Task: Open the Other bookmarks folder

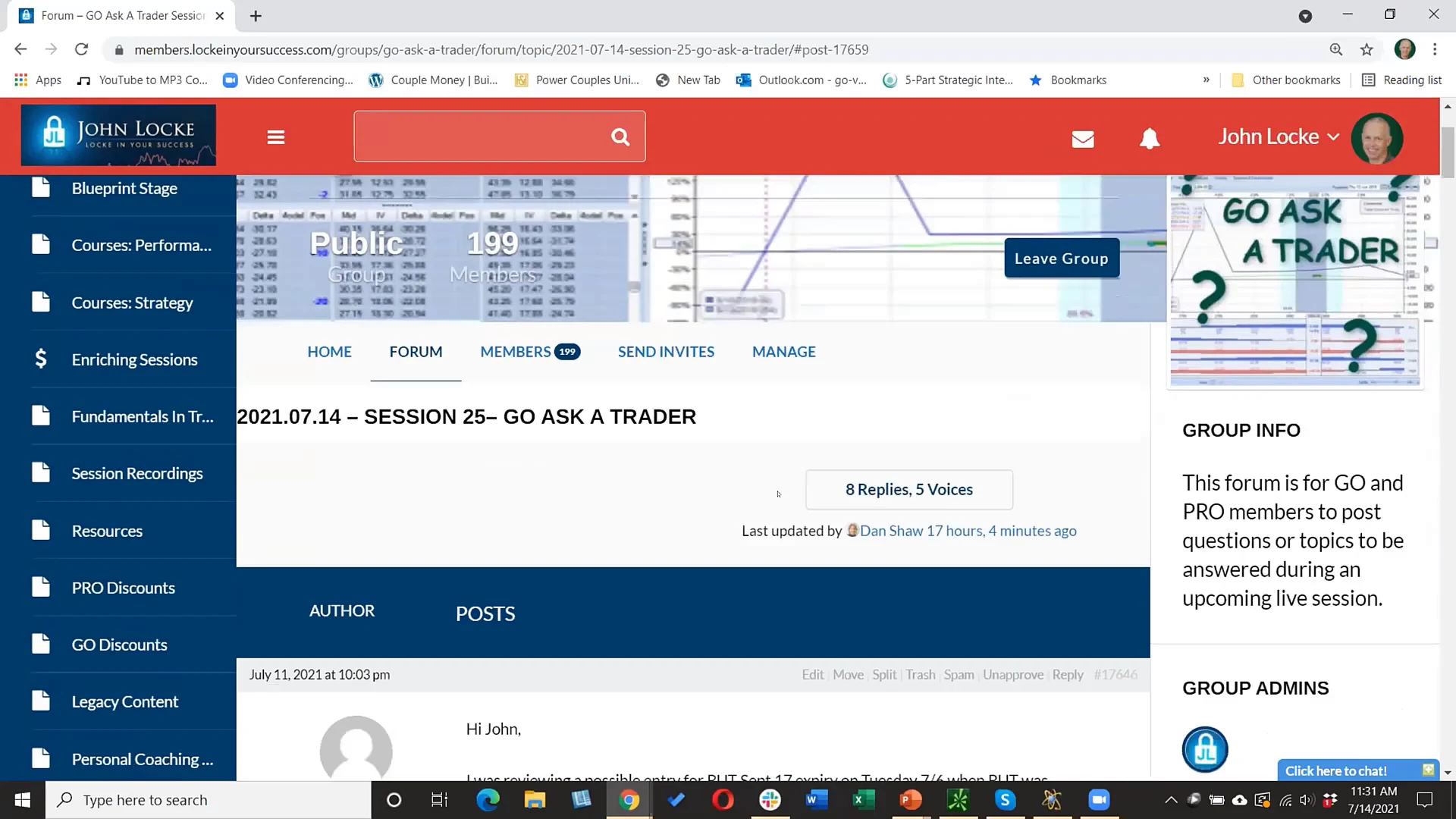Action: point(1286,80)
